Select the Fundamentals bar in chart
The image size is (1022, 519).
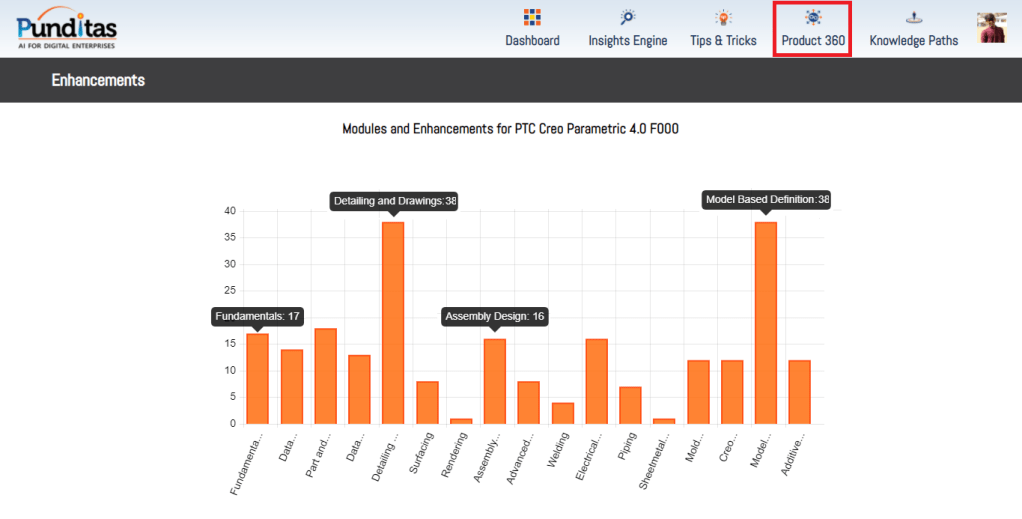coord(257,379)
